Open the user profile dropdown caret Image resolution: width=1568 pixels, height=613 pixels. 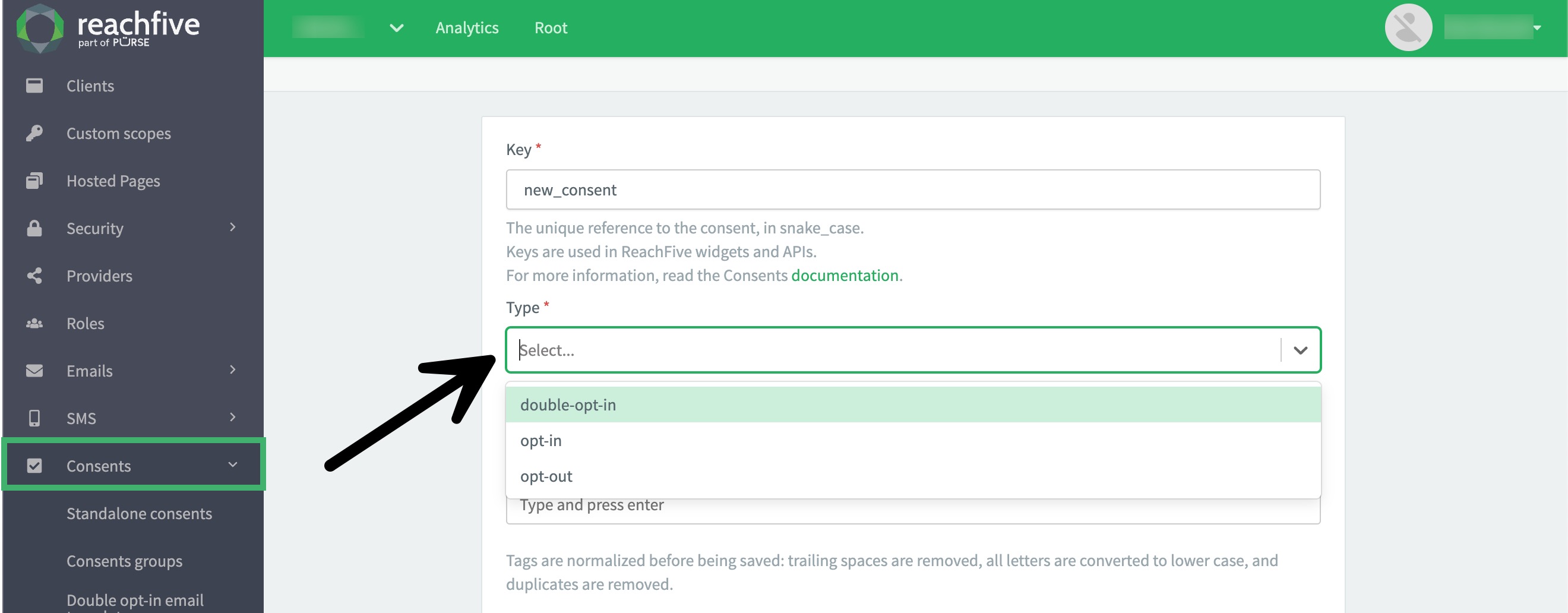(1537, 28)
